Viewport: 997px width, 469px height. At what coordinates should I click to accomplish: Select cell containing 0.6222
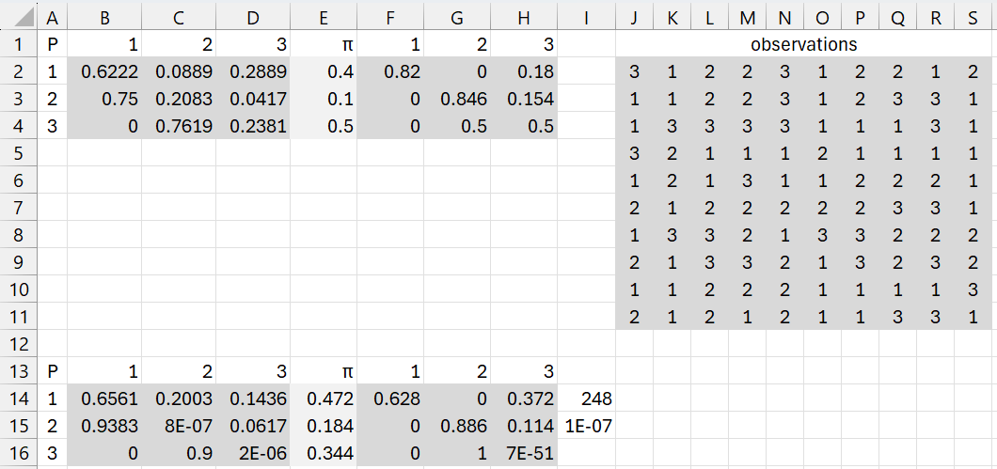[105, 72]
